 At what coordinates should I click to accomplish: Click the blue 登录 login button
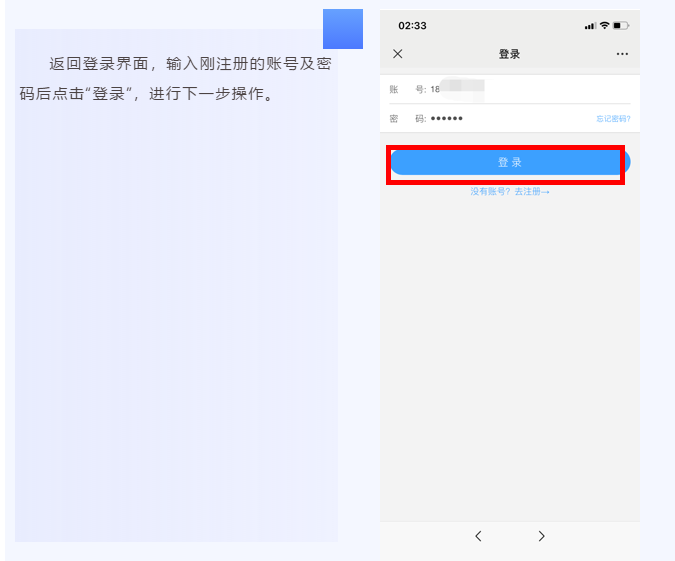pyautogui.click(x=510, y=162)
